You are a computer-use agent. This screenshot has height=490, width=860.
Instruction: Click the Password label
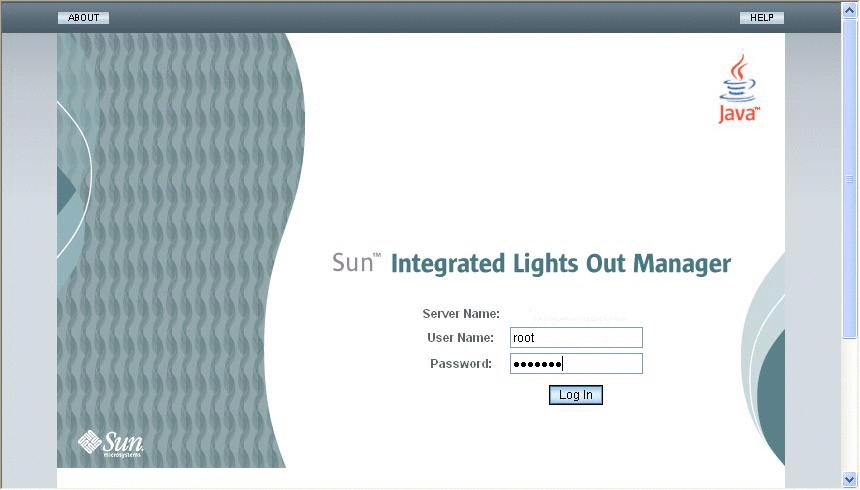[x=461, y=363]
